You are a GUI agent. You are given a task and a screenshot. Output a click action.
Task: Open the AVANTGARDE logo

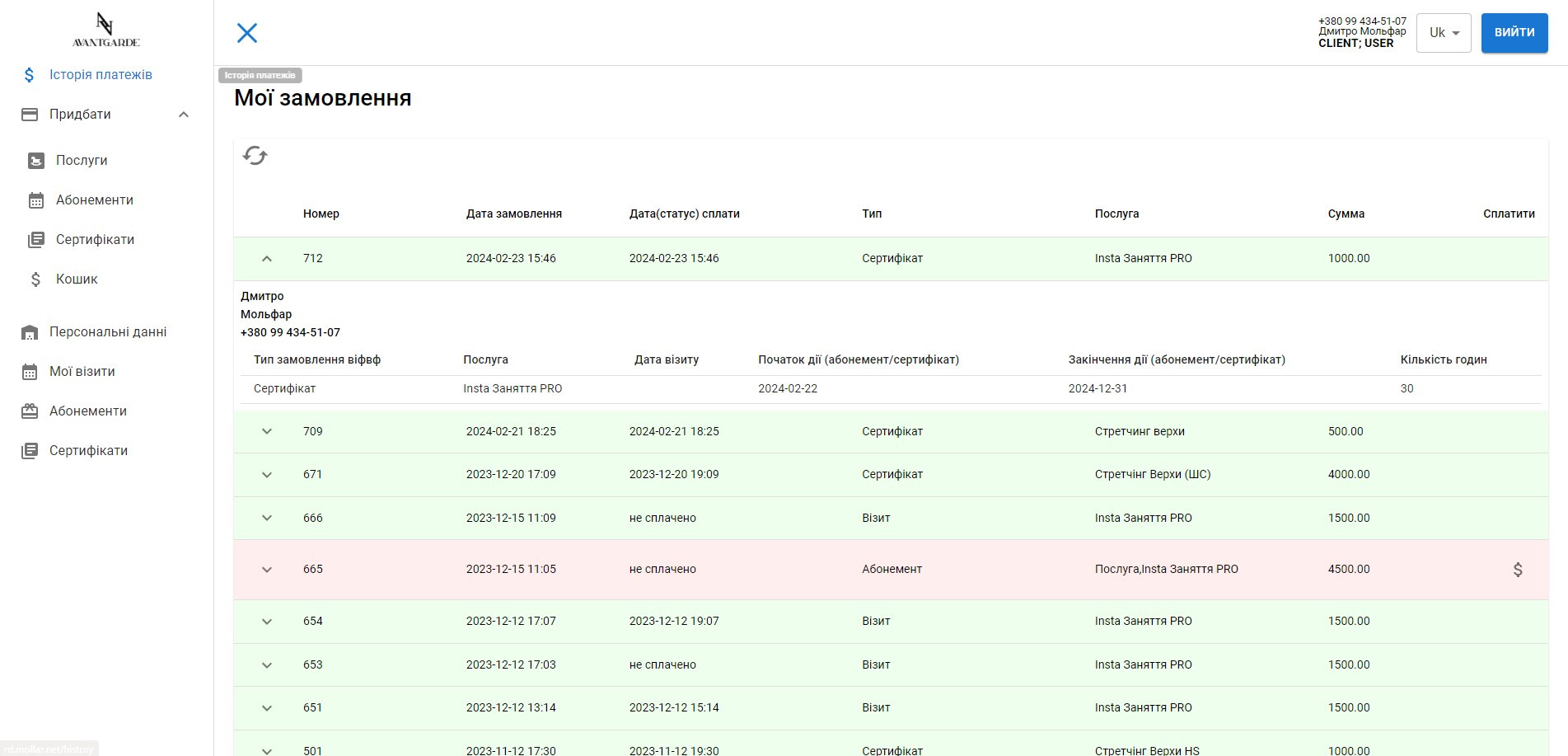(x=105, y=31)
